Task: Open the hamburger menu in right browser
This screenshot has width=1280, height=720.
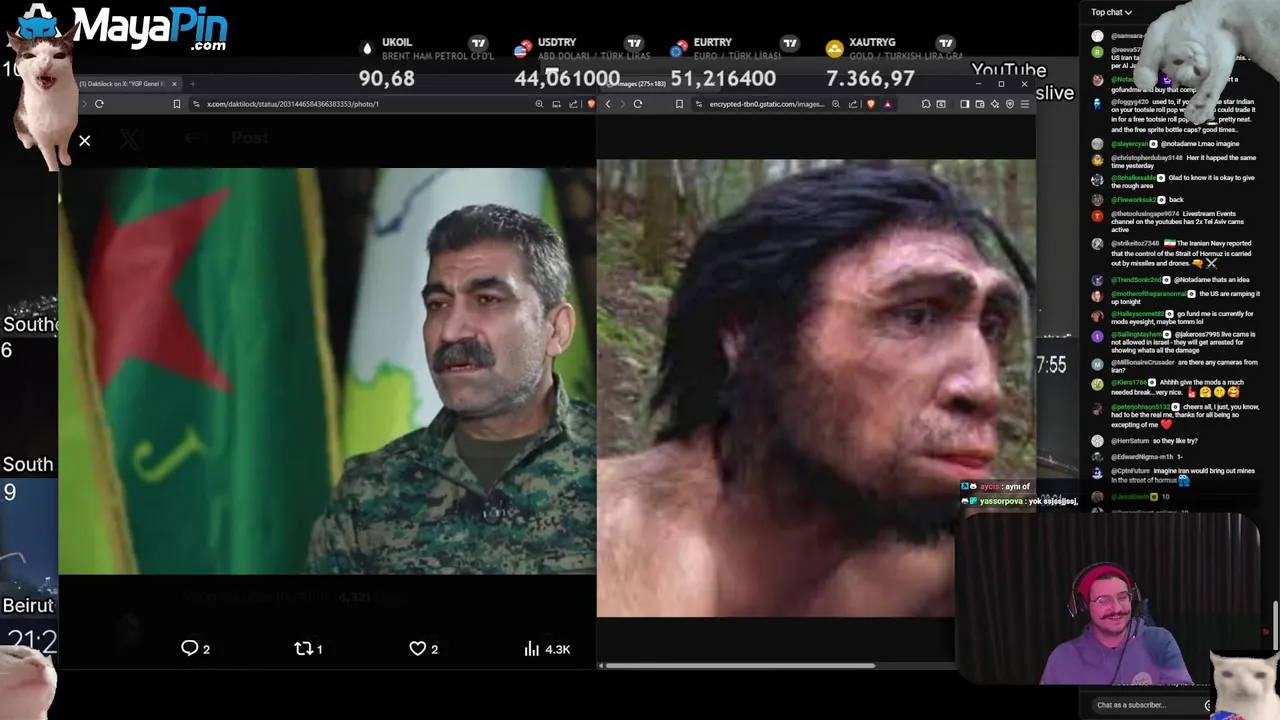Action: [1025, 104]
